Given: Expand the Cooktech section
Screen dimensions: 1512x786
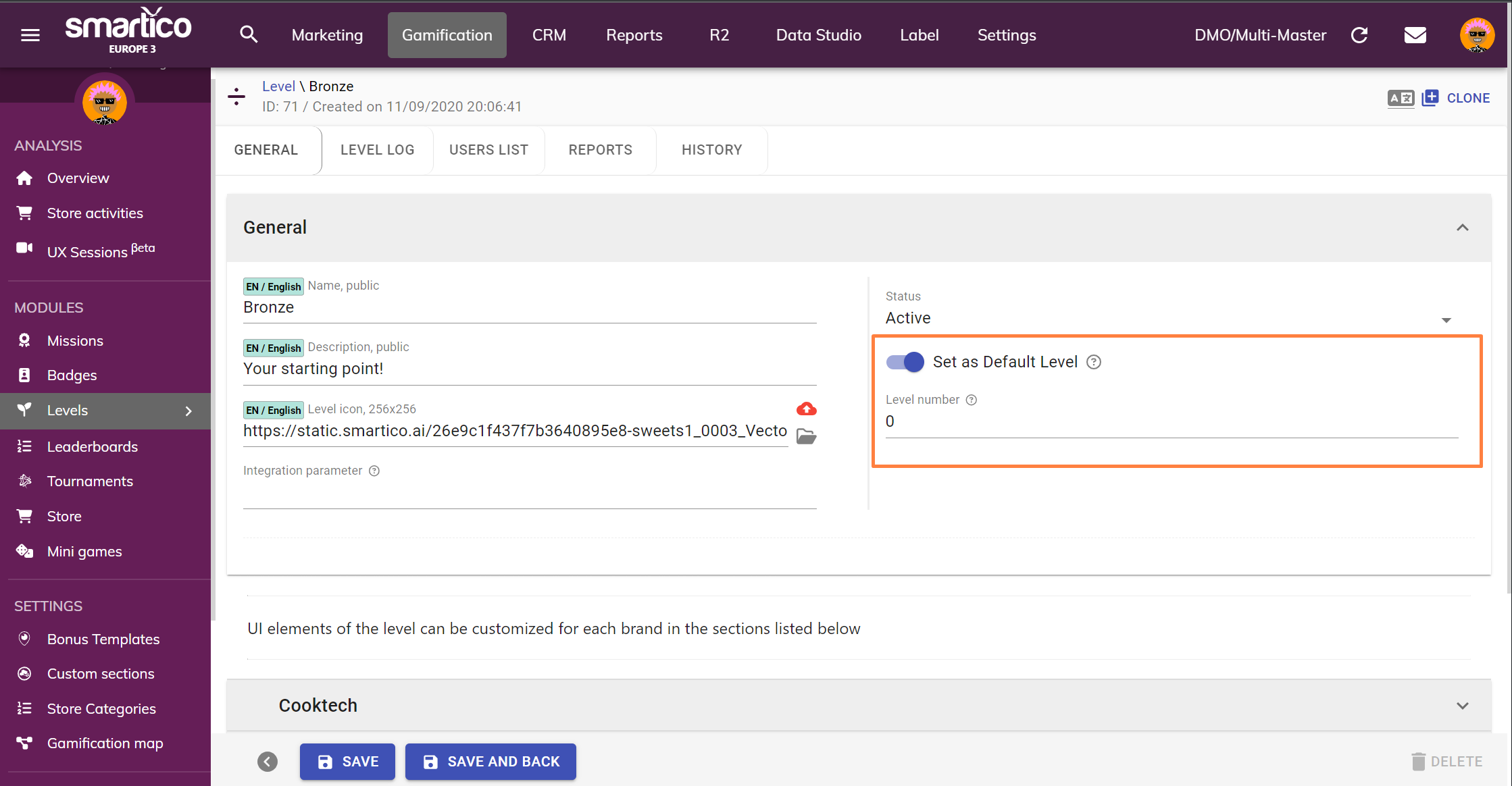Looking at the screenshot, I should [x=1462, y=706].
